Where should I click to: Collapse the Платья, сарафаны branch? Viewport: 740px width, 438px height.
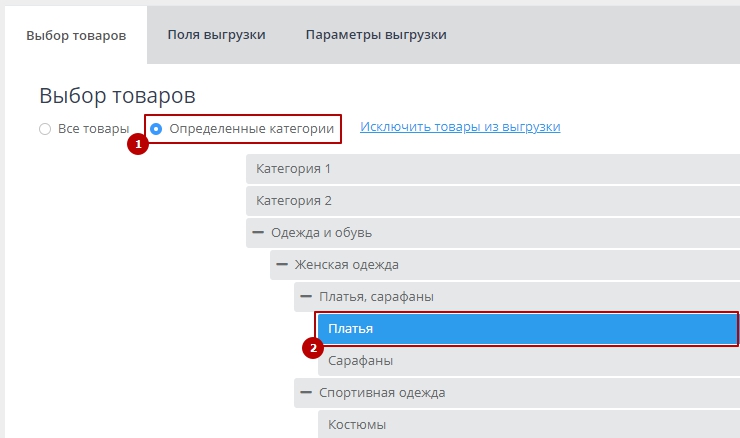(x=306, y=296)
